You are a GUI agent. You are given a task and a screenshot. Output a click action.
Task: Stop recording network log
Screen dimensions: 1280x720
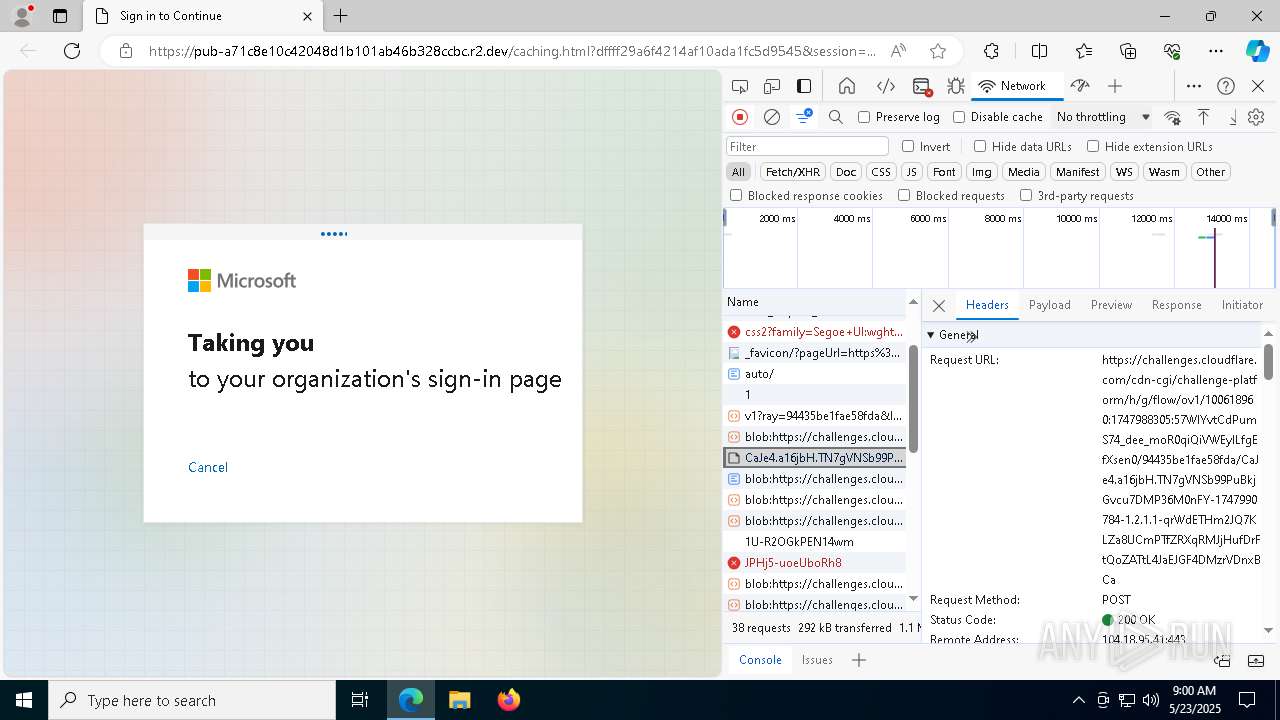point(740,117)
